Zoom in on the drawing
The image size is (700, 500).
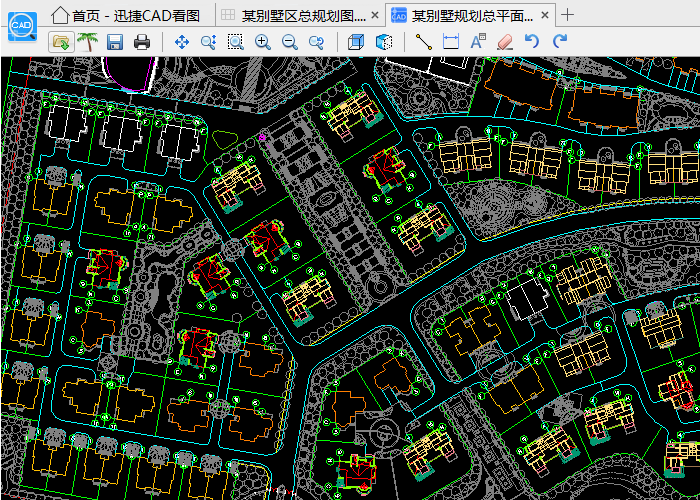[263, 42]
